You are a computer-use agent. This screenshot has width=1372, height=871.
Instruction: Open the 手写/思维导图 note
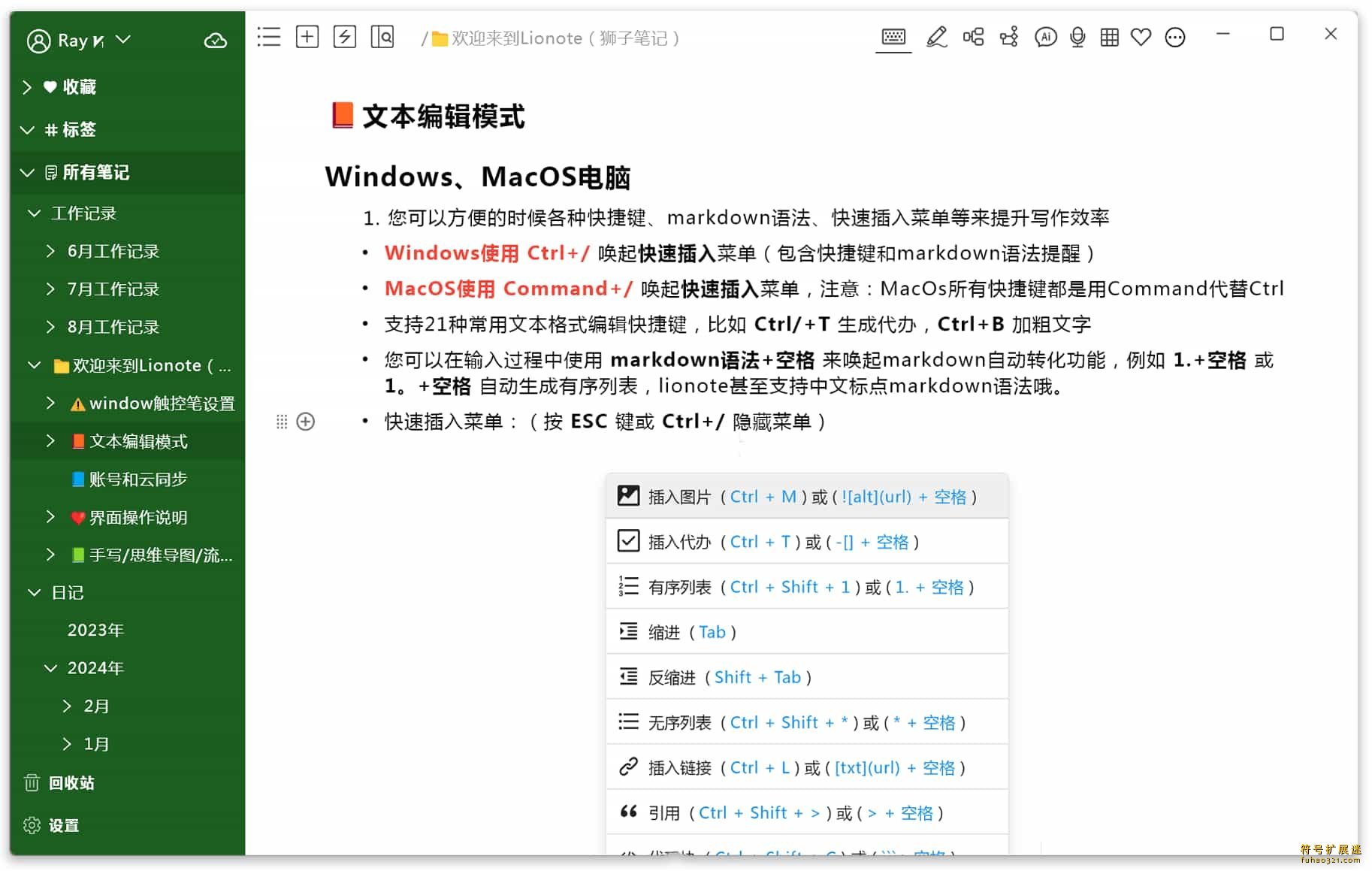(x=152, y=555)
